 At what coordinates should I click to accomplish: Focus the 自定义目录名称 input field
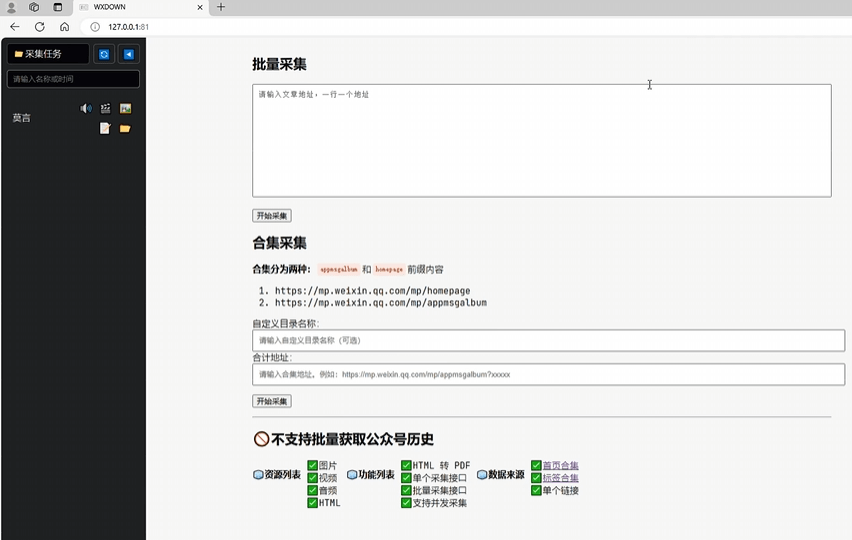click(548, 341)
